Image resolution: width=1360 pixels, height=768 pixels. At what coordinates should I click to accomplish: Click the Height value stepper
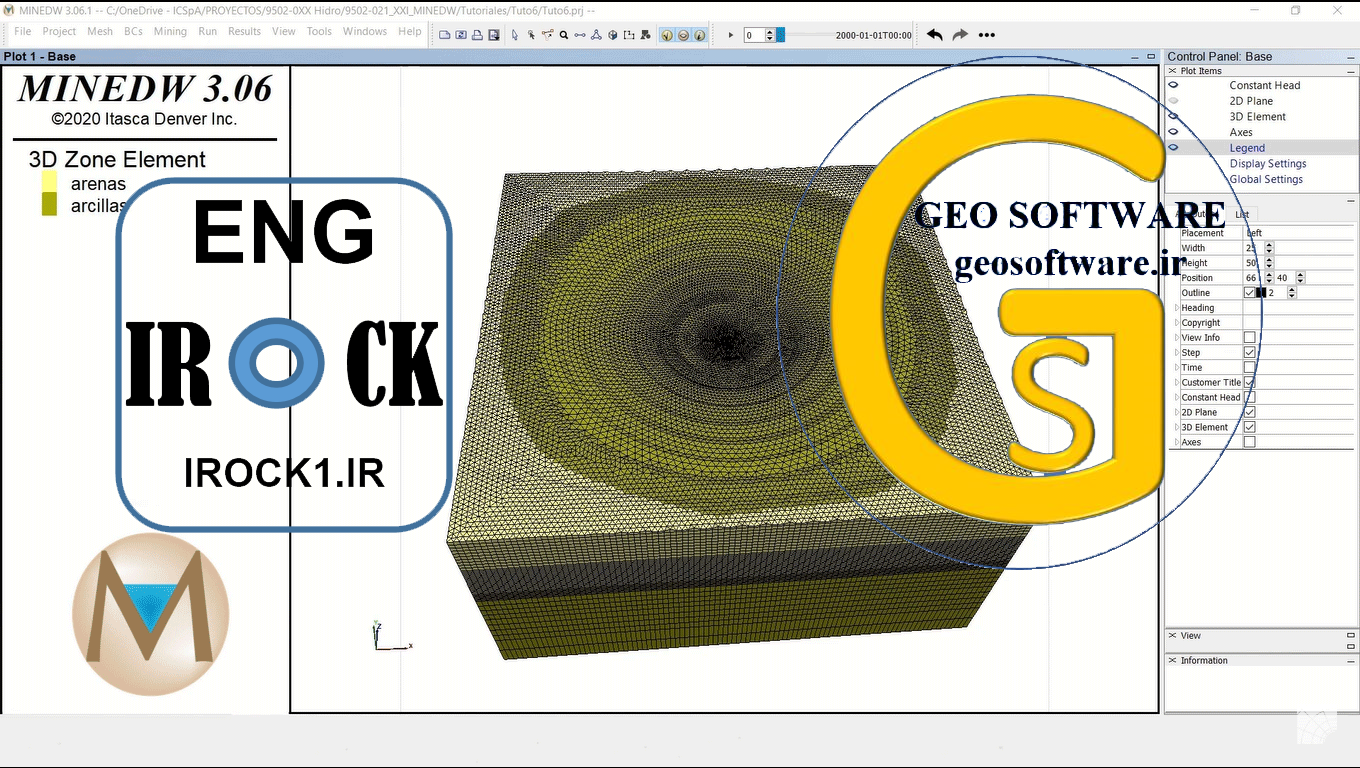[x=1269, y=263]
